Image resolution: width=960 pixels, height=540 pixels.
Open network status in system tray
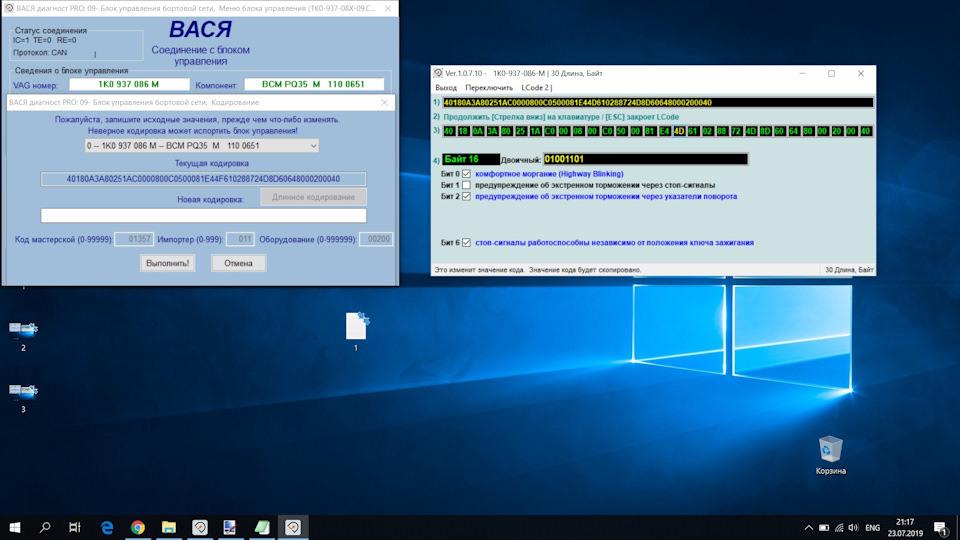tap(839, 528)
